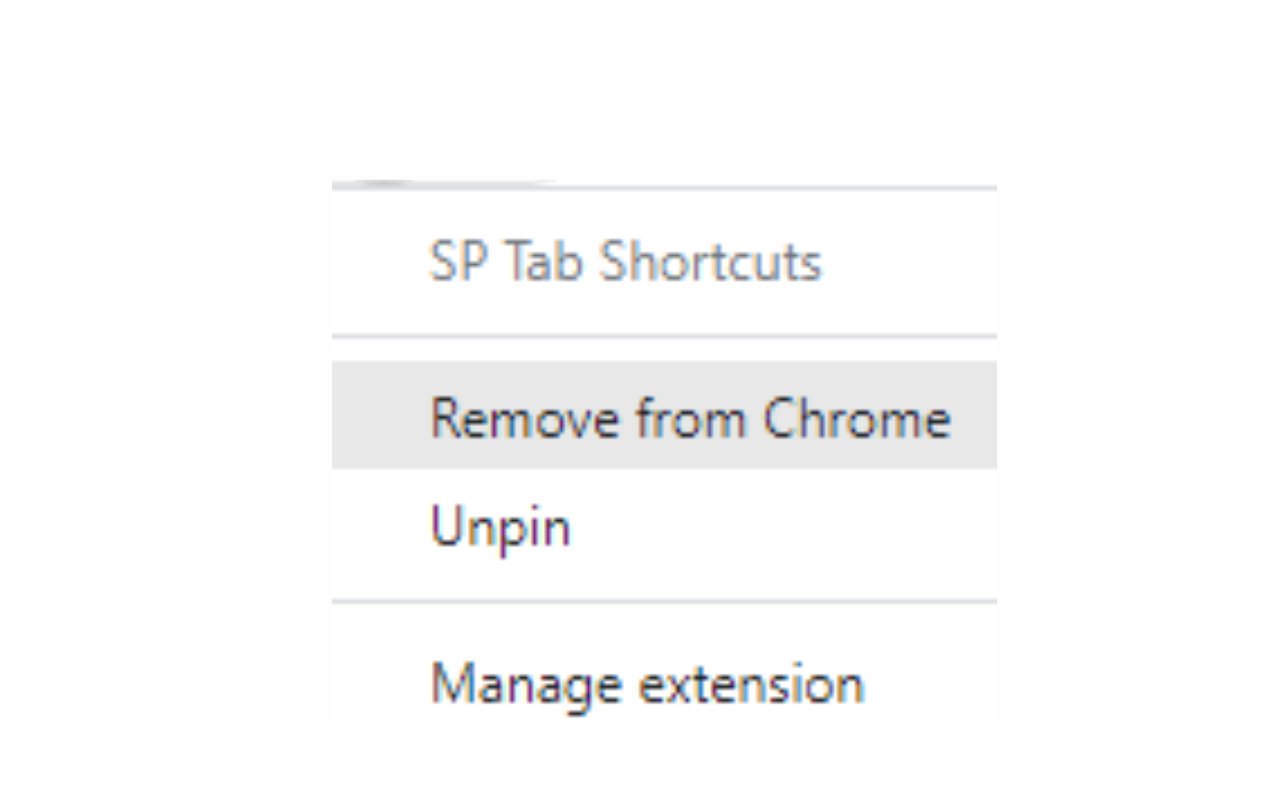Click SP Tab Shortcuts at the menu top
Viewport: 1280px width, 800px height.
click(x=625, y=263)
